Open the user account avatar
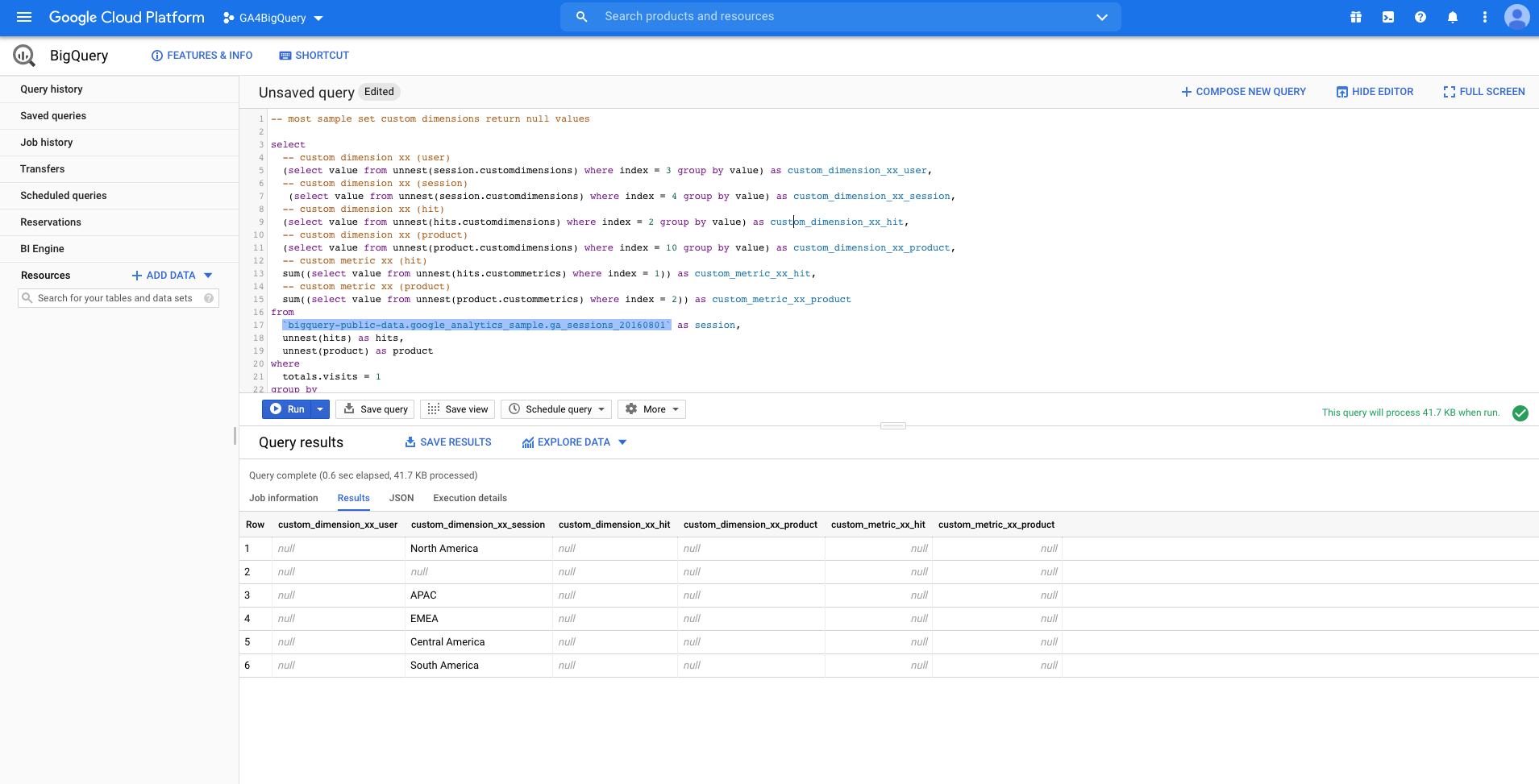The image size is (1539, 784). (x=1517, y=17)
